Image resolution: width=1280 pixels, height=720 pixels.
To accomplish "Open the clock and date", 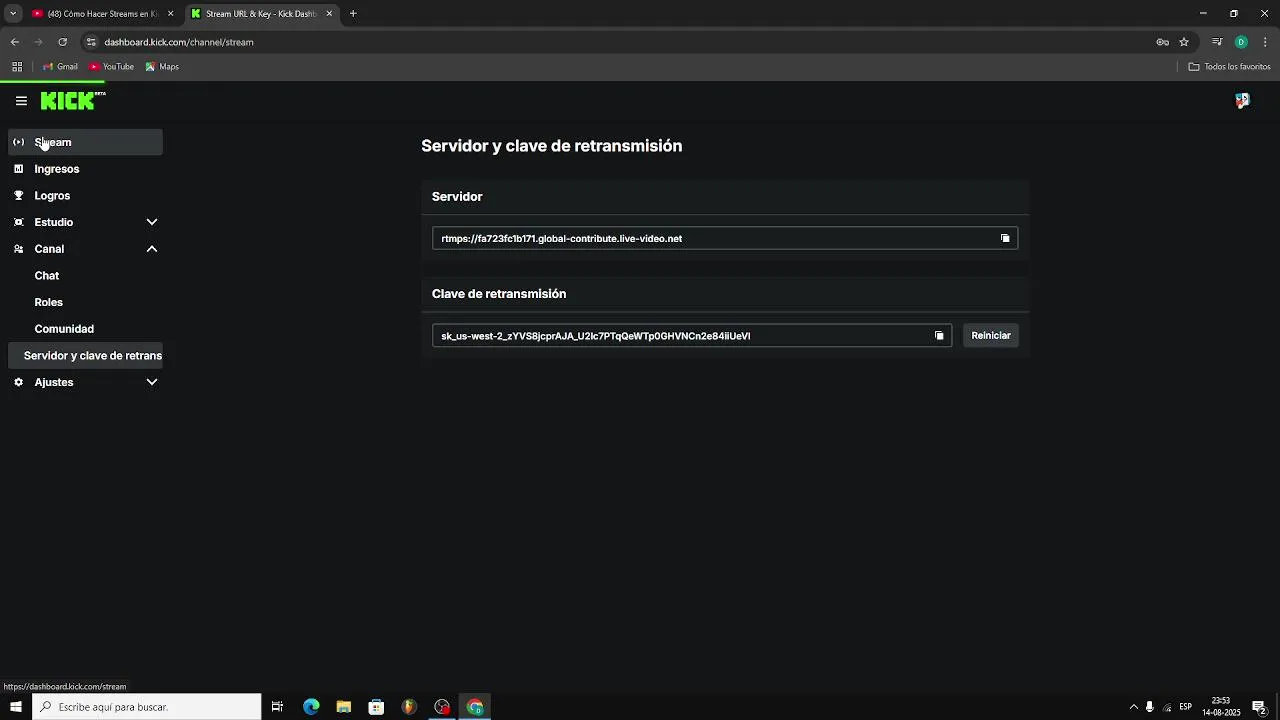I will tap(1221, 707).
